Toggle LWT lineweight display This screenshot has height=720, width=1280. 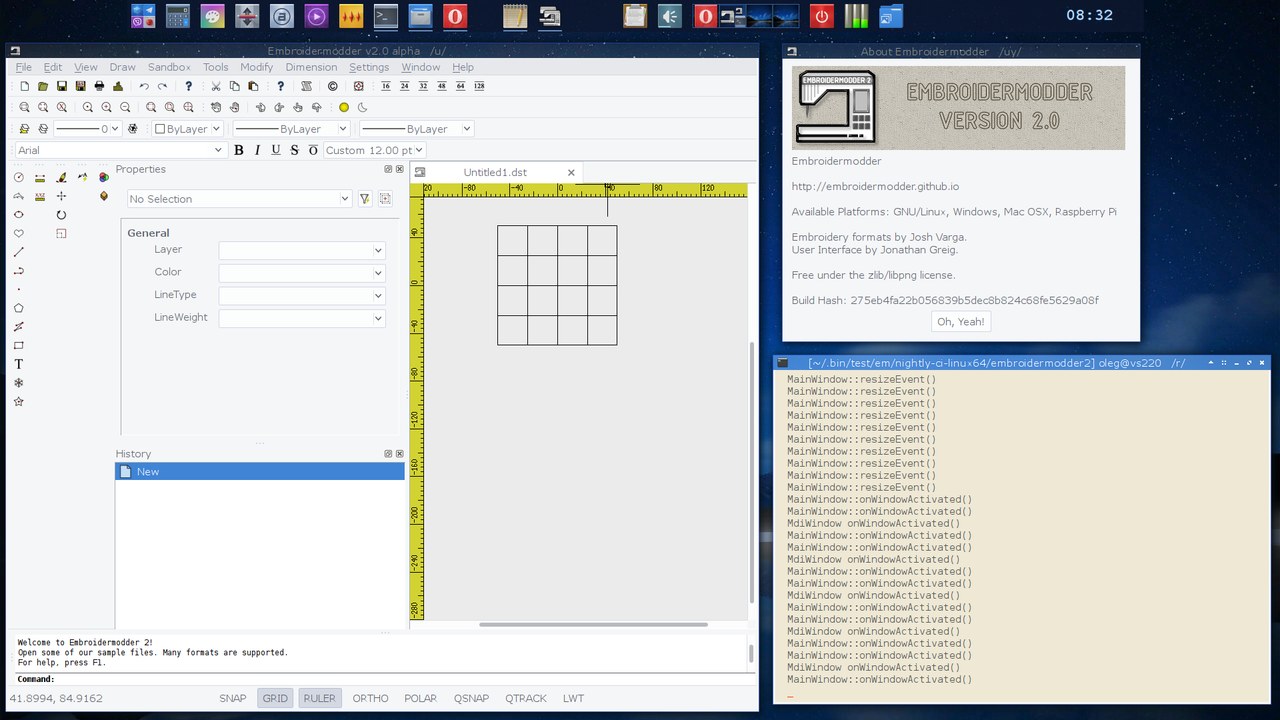click(x=573, y=698)
